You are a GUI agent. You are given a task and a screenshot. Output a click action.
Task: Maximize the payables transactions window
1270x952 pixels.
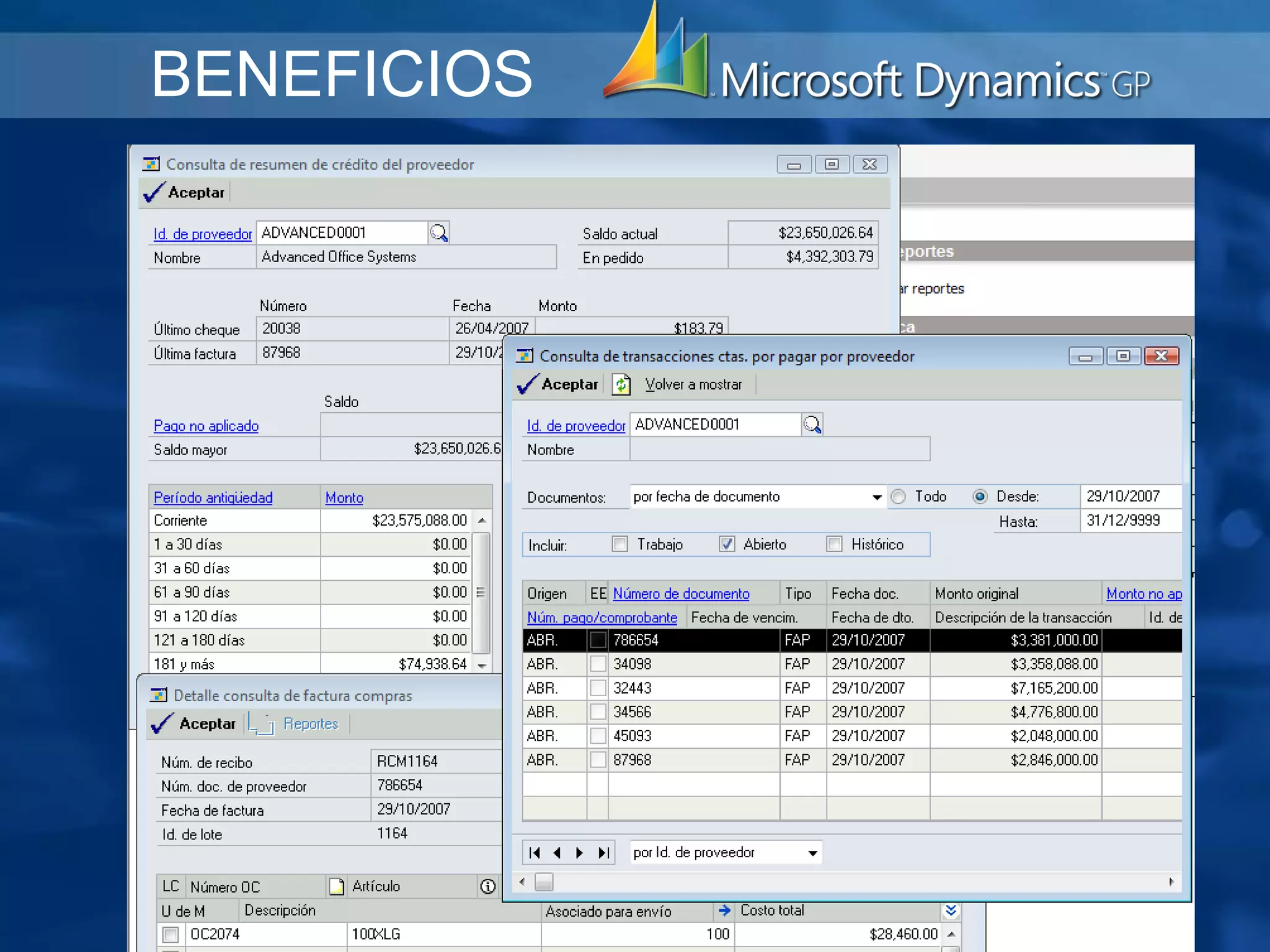pyautogui.click(x=1123, y=356)
